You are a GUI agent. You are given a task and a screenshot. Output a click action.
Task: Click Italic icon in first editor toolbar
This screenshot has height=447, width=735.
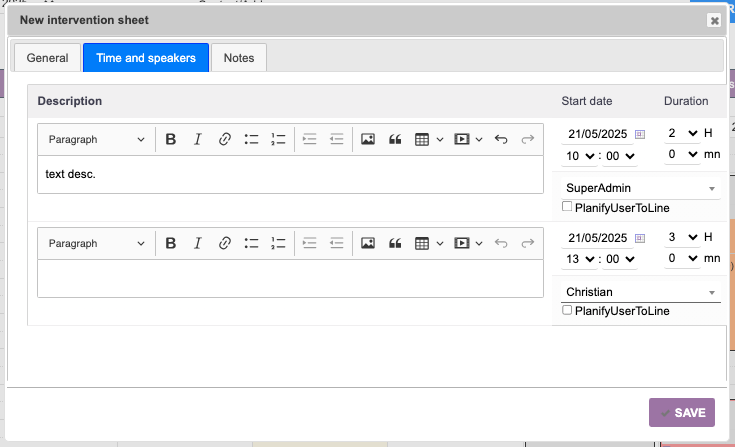click(198, 139)
